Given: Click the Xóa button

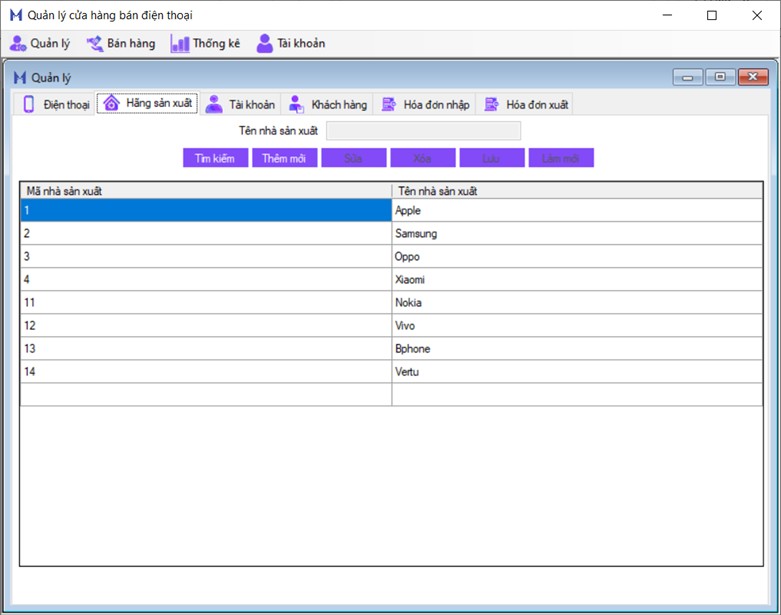Looking at the screenshot, I should tap(423, 158).
